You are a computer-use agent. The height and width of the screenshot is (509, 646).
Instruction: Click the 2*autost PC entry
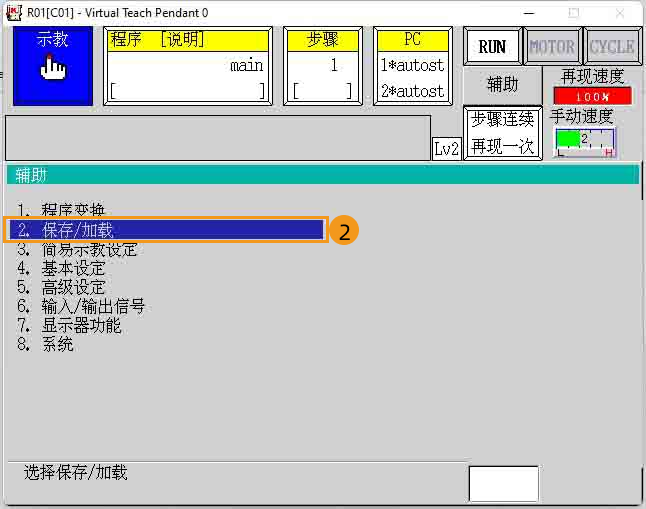pyautogui.click(x=412, y=91)
